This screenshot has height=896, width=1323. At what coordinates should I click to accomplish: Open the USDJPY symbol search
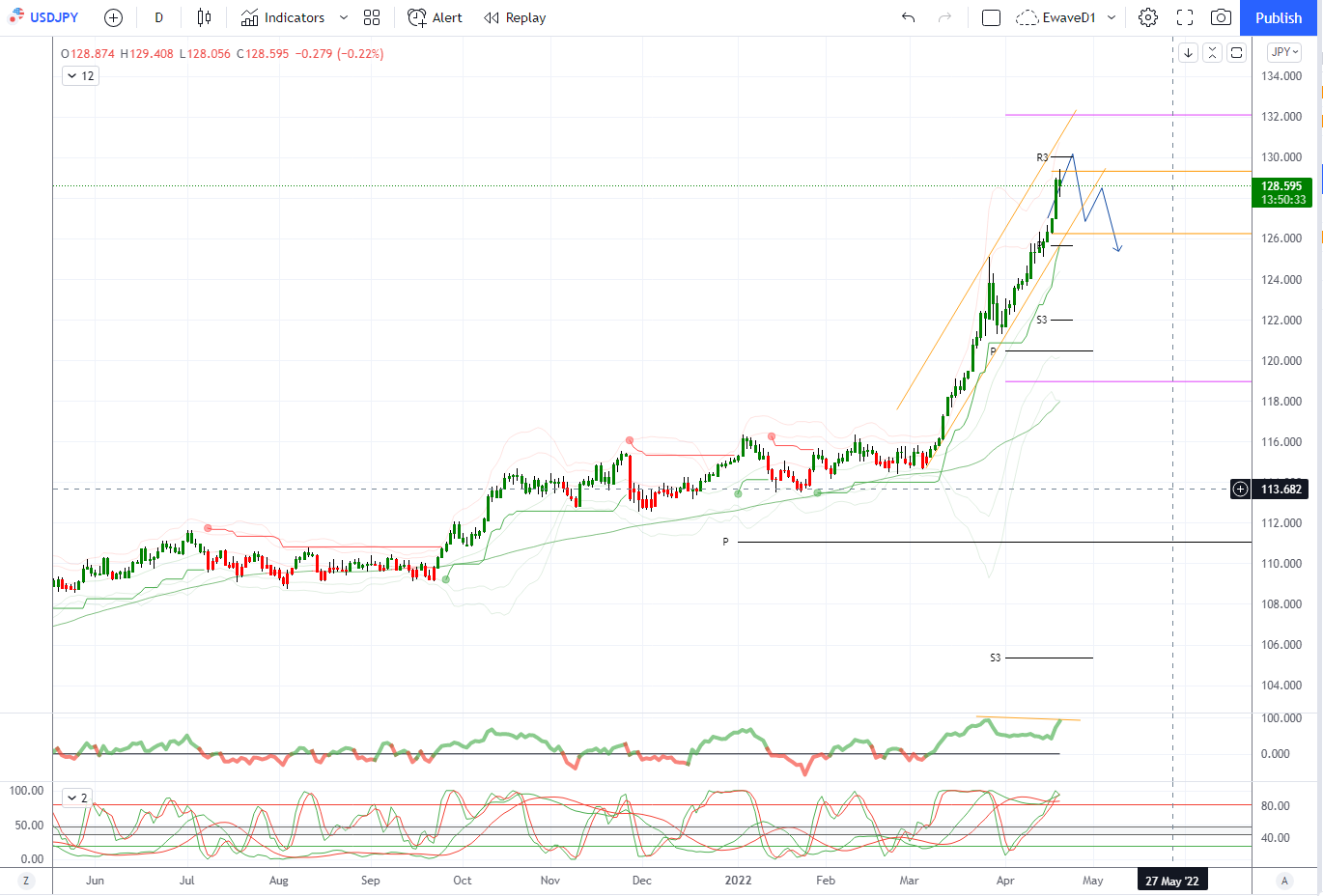43,17
